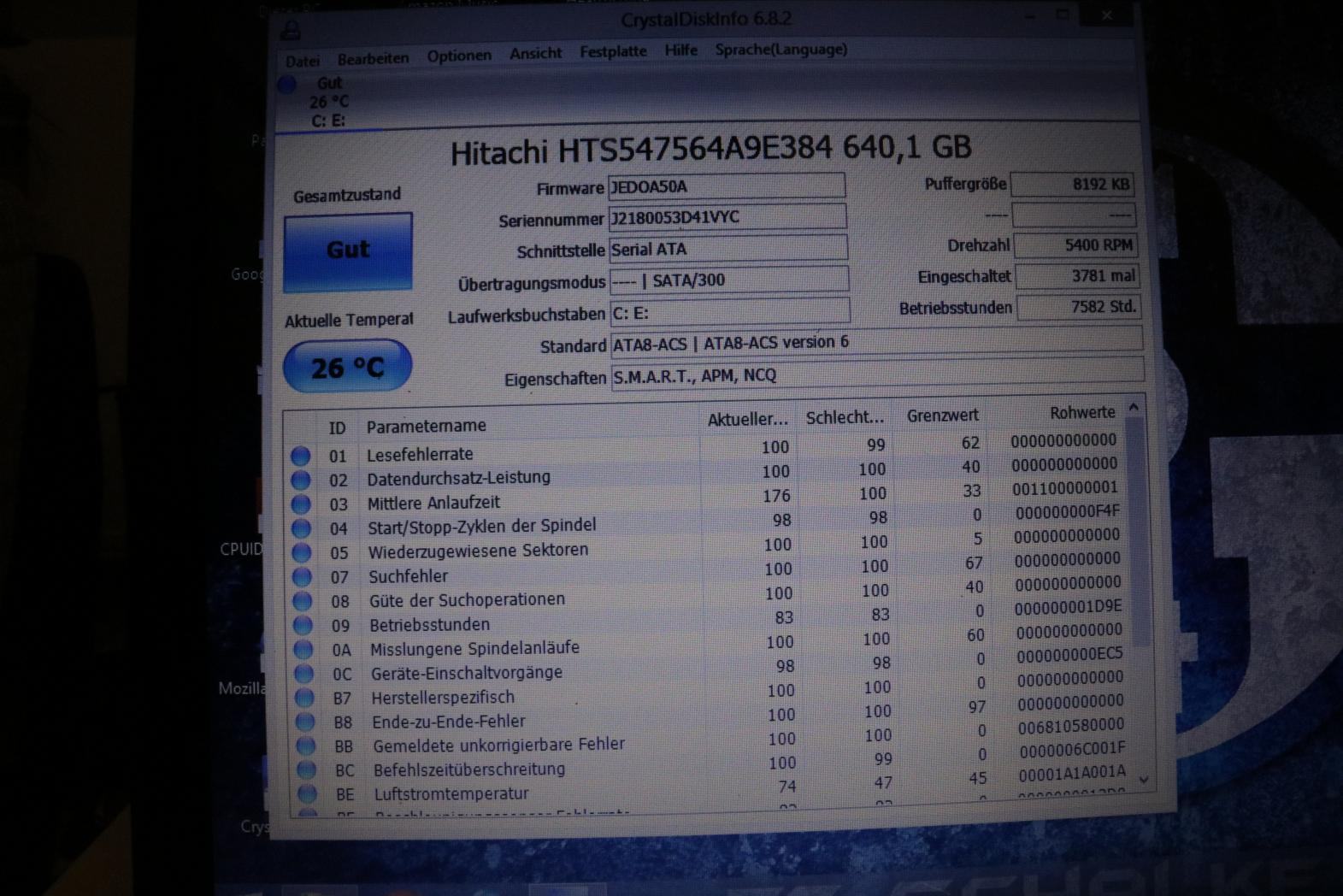The width and height of the screenshot is (1343, 896).
Task: Click the Standard field ATA8-ACS
Action: [877, 342]
